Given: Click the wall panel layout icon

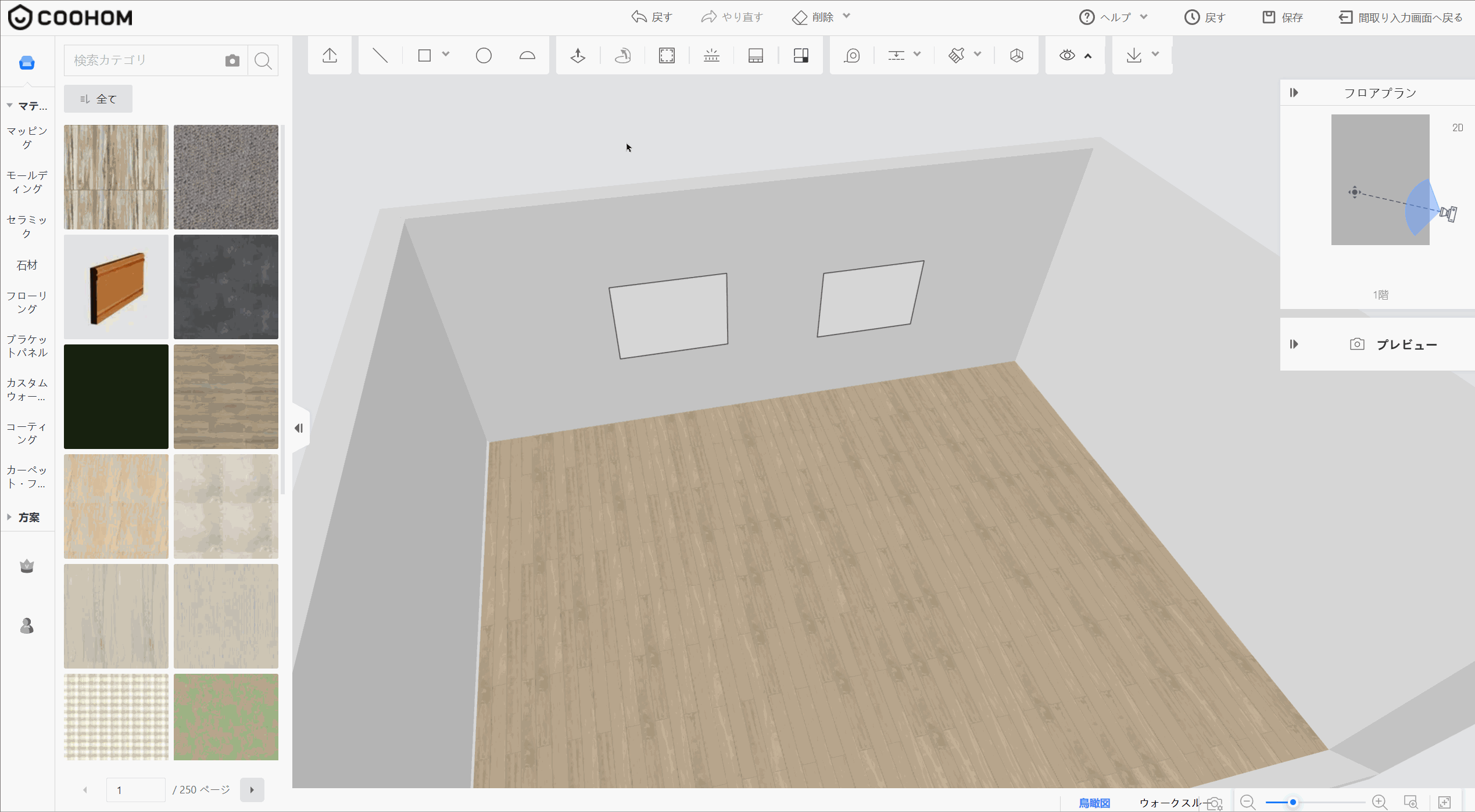Looking at the screenshot, I should coord(756,56).
